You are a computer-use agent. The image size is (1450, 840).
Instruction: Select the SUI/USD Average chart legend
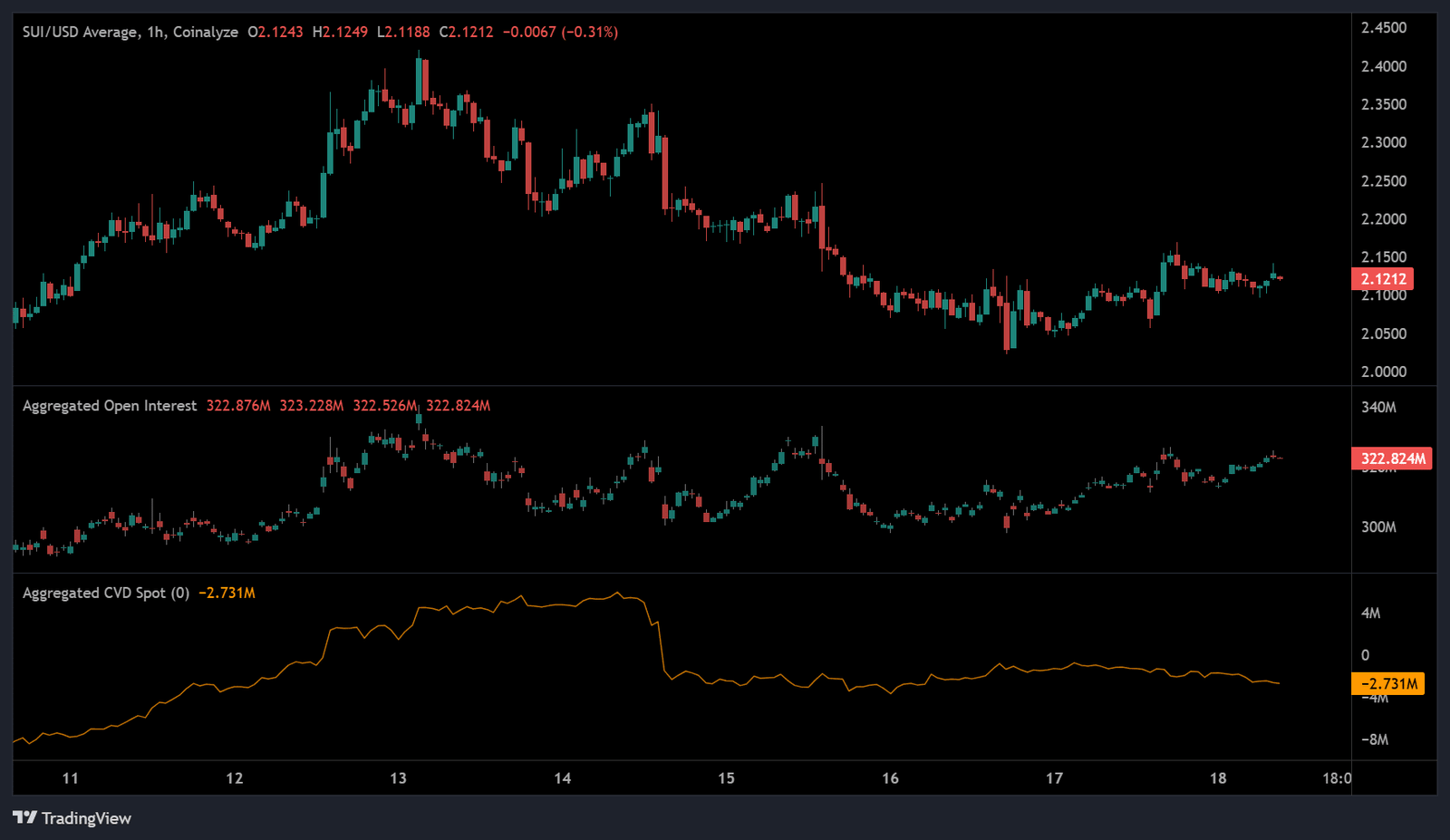point(80,31)
